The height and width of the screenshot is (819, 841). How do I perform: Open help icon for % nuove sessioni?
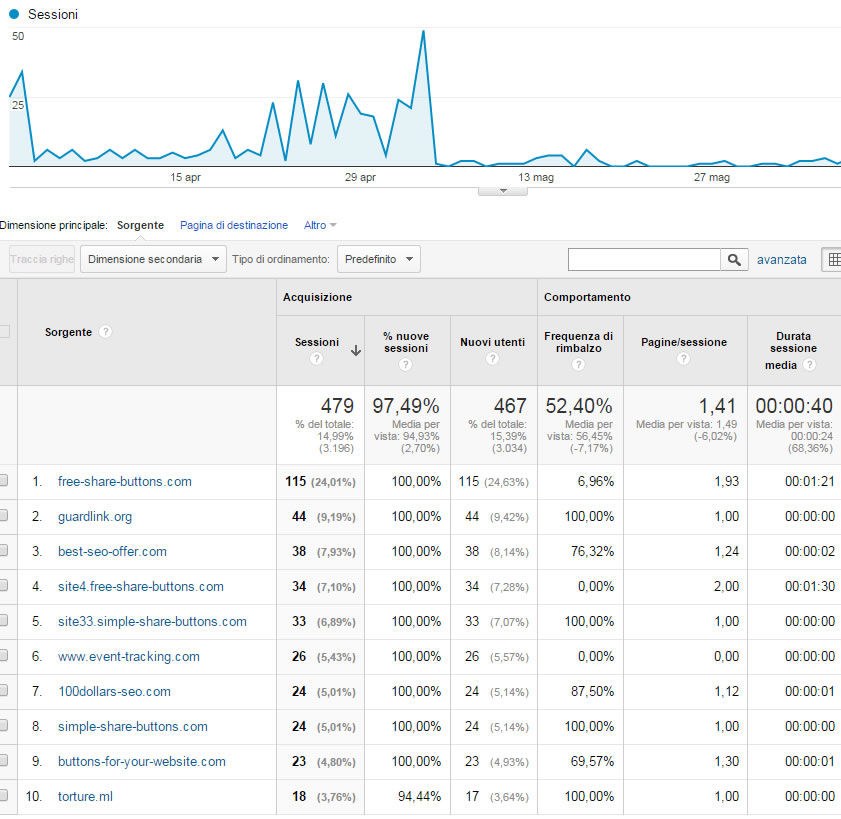click(x=405, y=365)
